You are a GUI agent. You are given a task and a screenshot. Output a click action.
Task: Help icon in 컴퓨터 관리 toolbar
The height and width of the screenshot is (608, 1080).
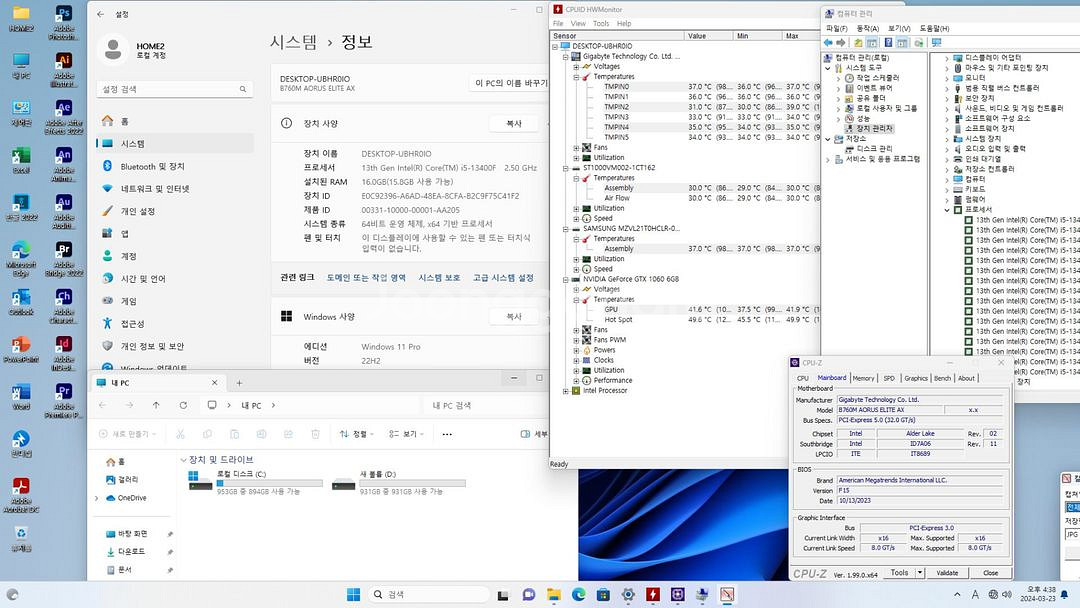(x=889, y=43)
